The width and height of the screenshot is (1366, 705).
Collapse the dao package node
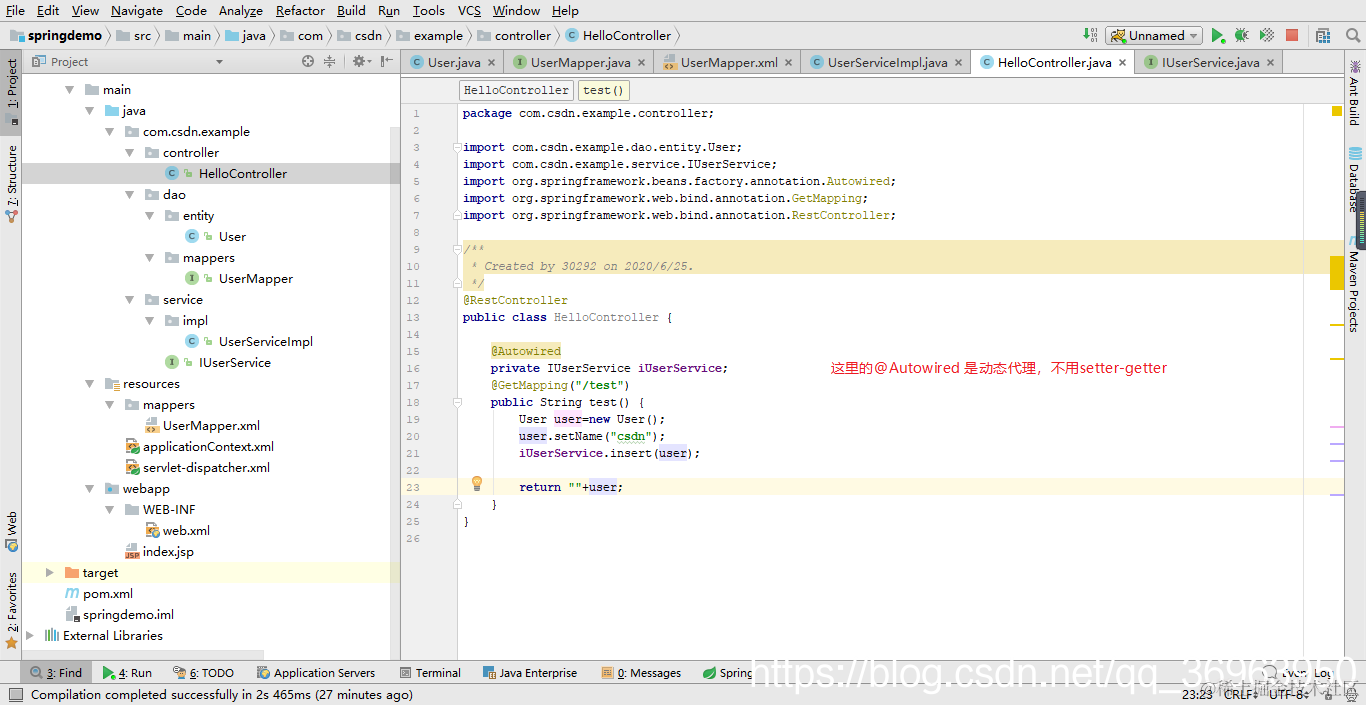click(130, 194)
